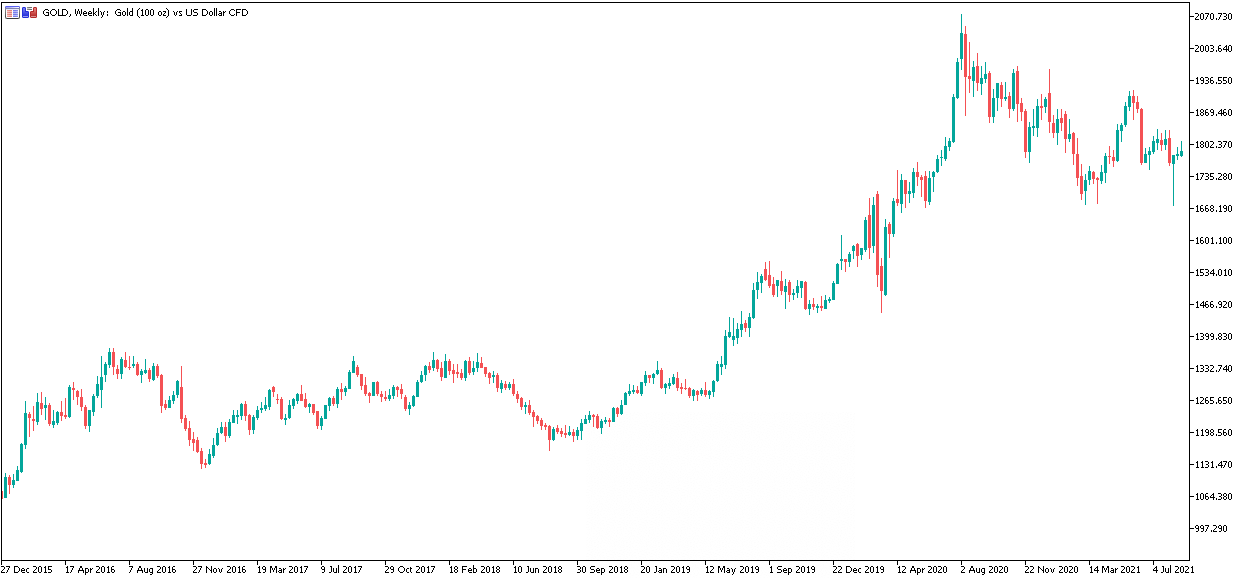Click the 22 Nov 2020 date label
Viewport: 1241px width, 578px height.
(1051, 569)
